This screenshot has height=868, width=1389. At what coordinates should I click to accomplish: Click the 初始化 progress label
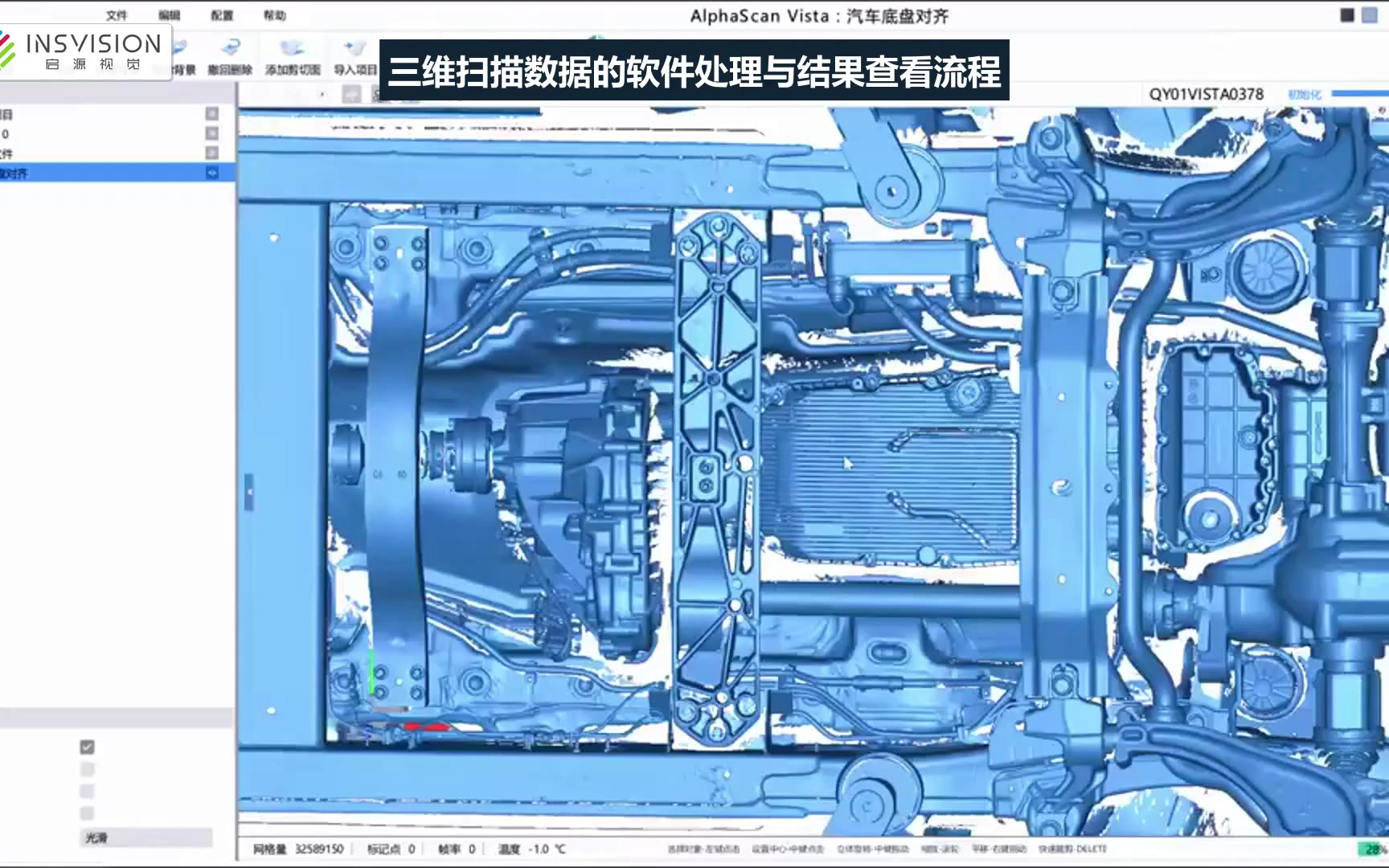tap(1304, 95)
